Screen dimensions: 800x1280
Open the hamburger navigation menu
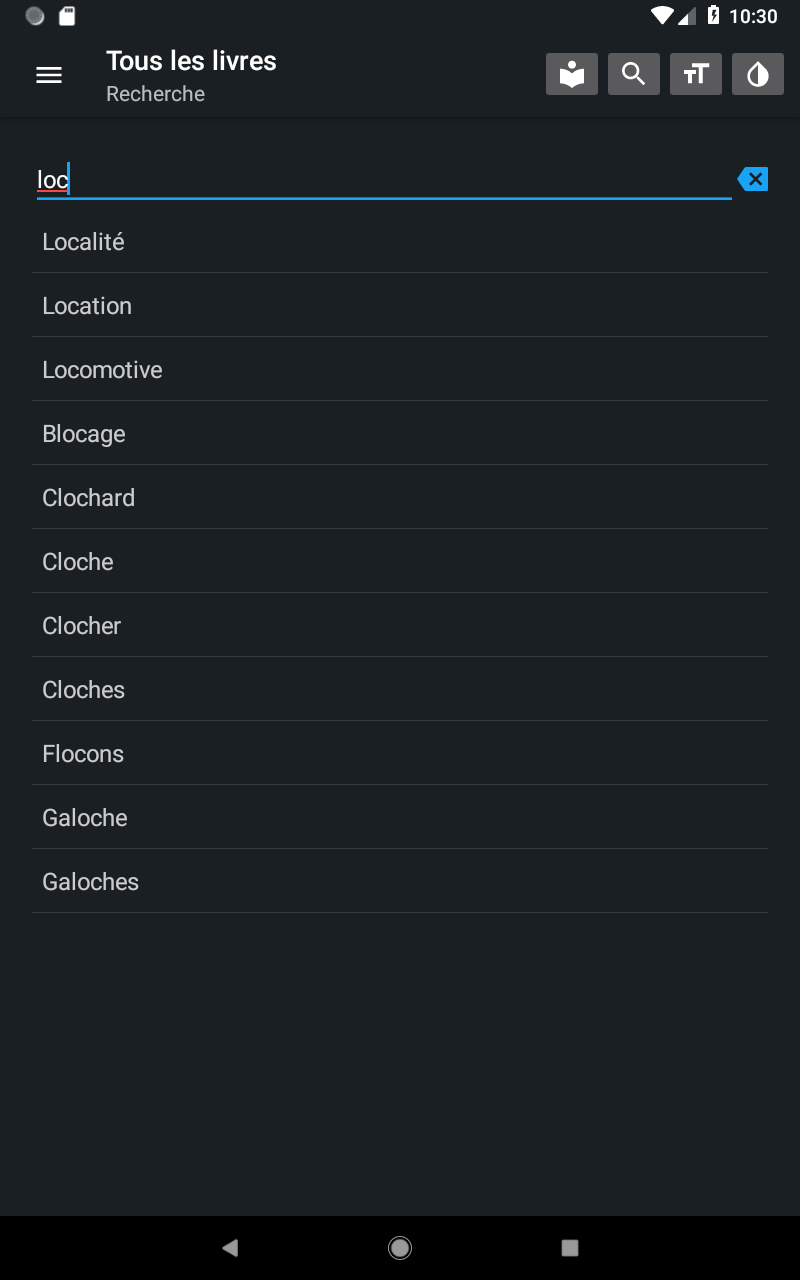coord(49,75)
